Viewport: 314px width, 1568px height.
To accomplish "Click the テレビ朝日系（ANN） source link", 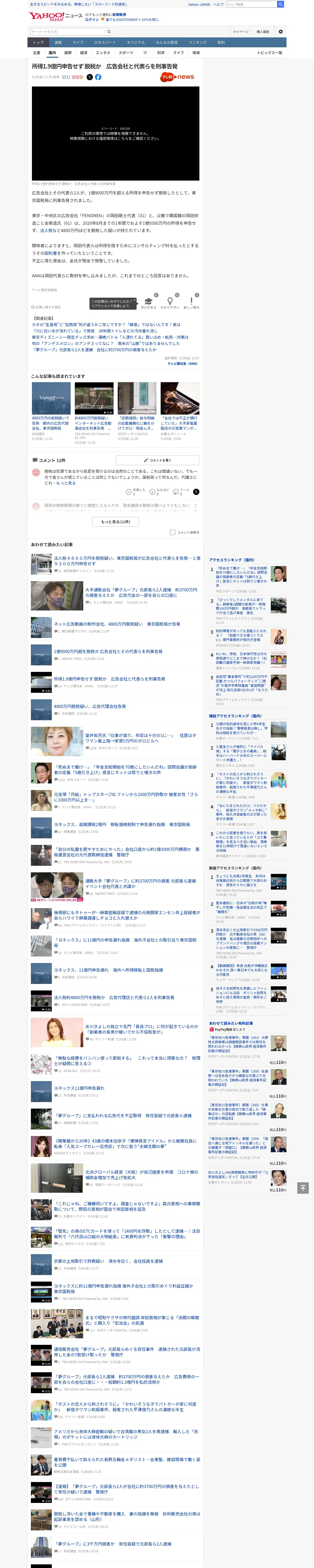I will (x=183, y=364).
